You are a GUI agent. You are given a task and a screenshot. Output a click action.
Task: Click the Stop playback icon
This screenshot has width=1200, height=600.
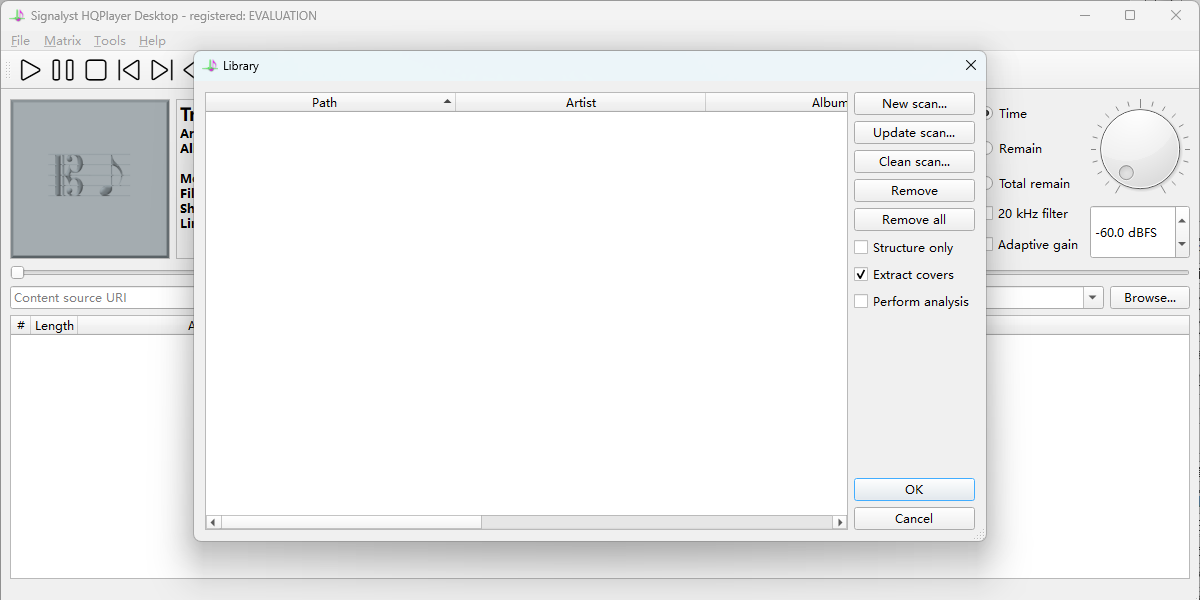(96, 70)
